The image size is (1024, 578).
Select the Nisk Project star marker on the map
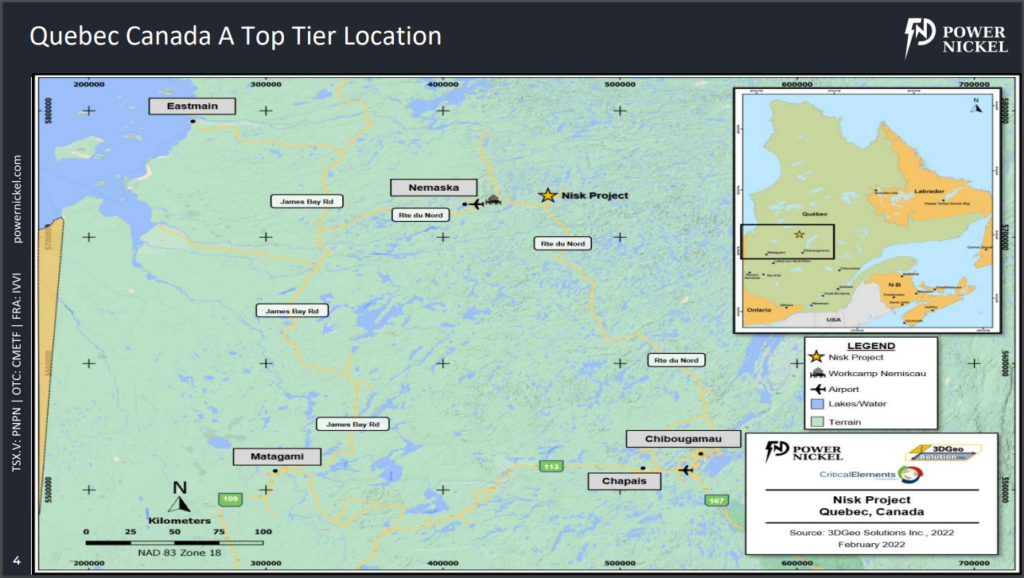pos(547,195)
